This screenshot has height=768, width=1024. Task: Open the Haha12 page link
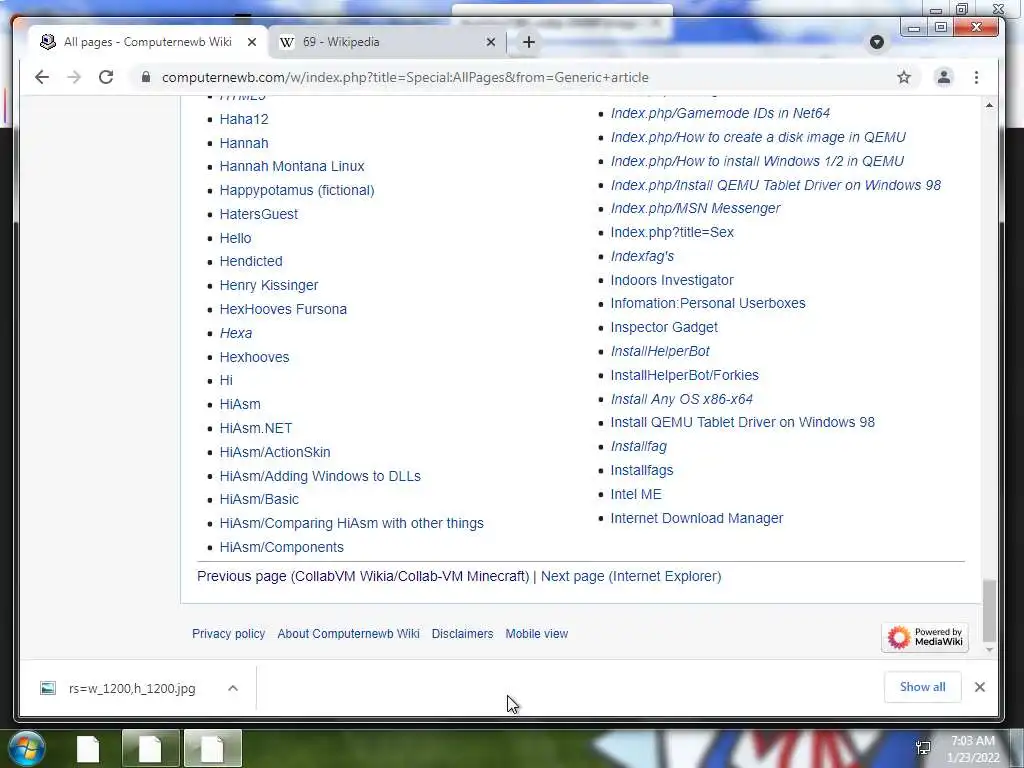[x=244, y=119]
